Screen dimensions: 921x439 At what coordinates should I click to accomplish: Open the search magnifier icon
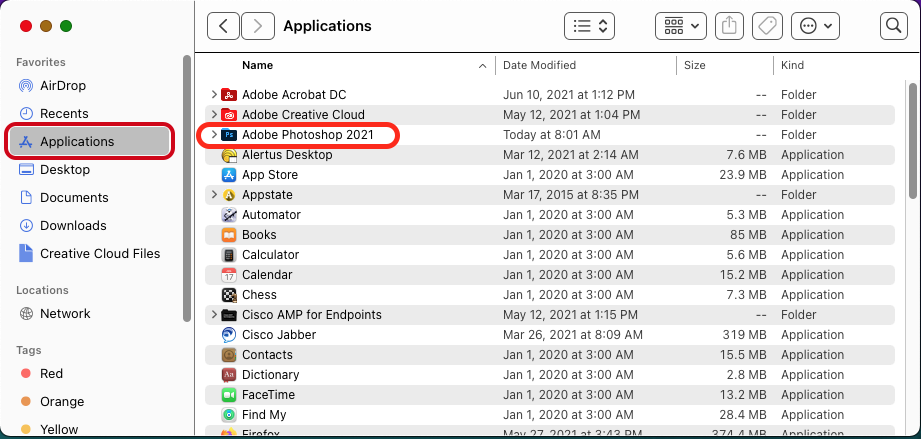(x=893, y=26)
